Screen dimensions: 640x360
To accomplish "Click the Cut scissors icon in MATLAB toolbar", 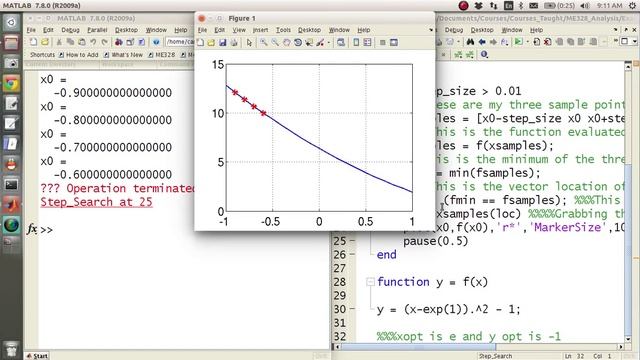I will [x=59, y=42].
